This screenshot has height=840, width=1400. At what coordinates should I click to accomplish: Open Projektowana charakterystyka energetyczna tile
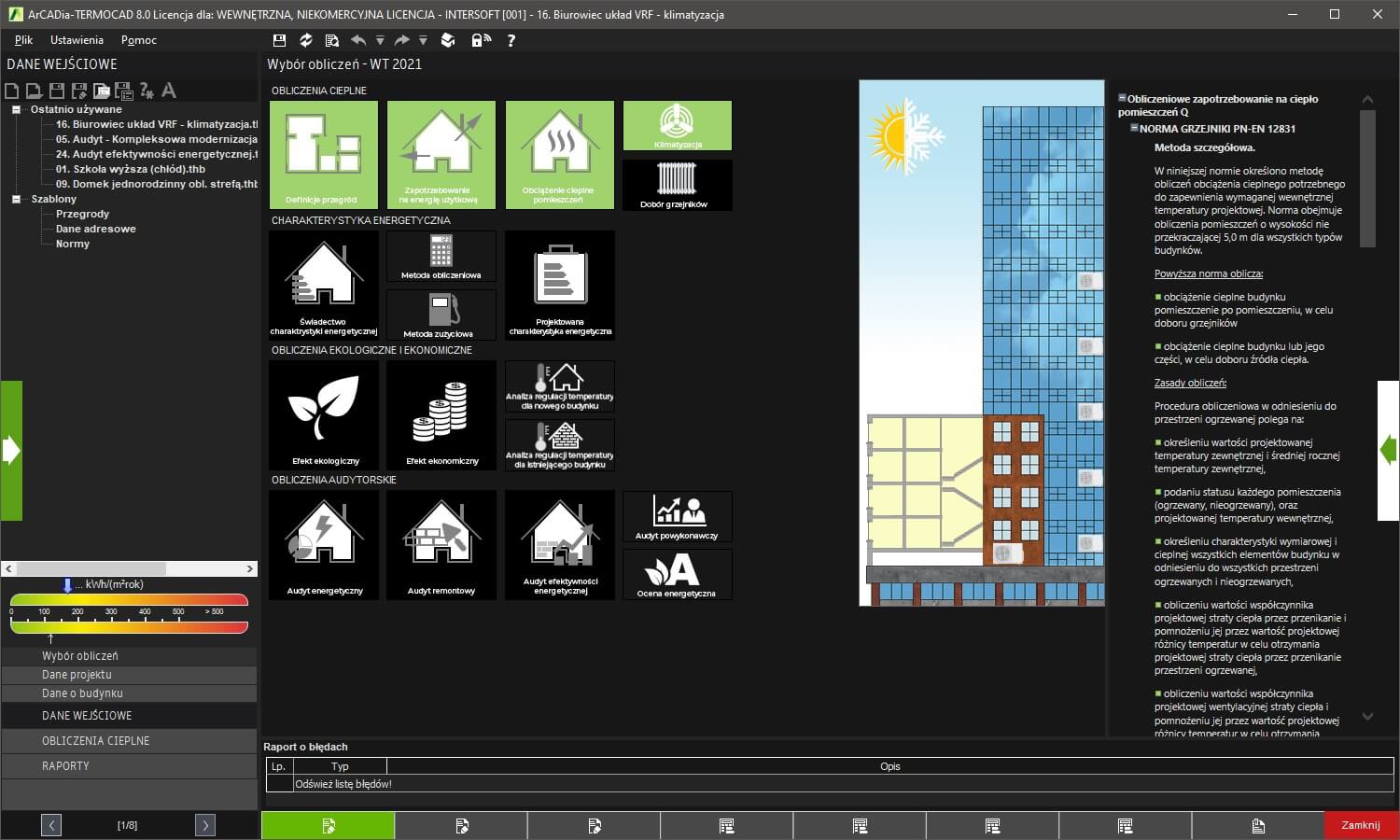tap(560, 285)
